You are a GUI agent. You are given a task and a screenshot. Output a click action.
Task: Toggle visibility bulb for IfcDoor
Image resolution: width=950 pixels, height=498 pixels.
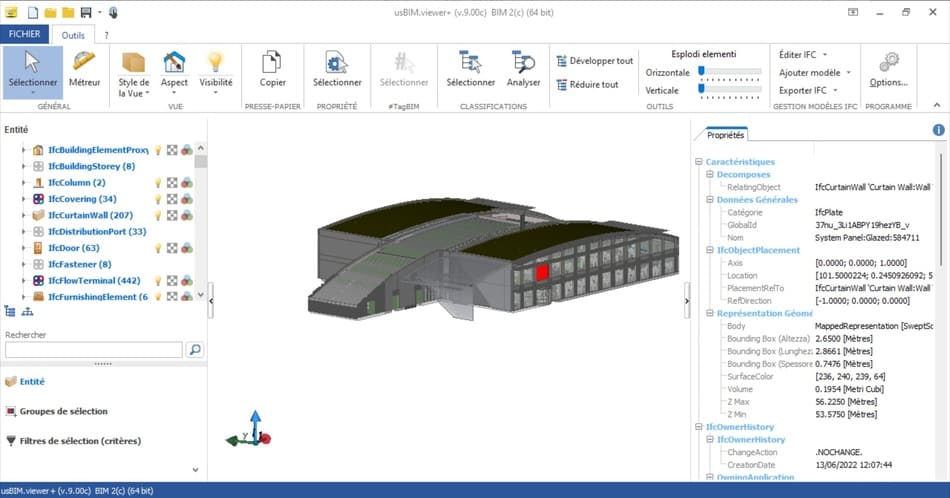click(x=157, y=248)
